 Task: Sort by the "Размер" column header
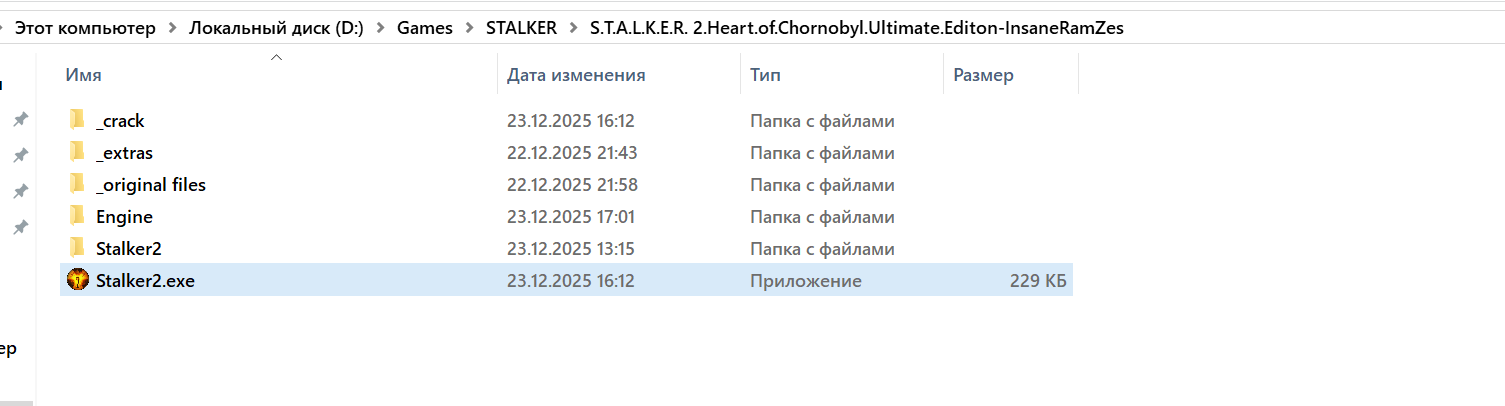tap(983, 75)
